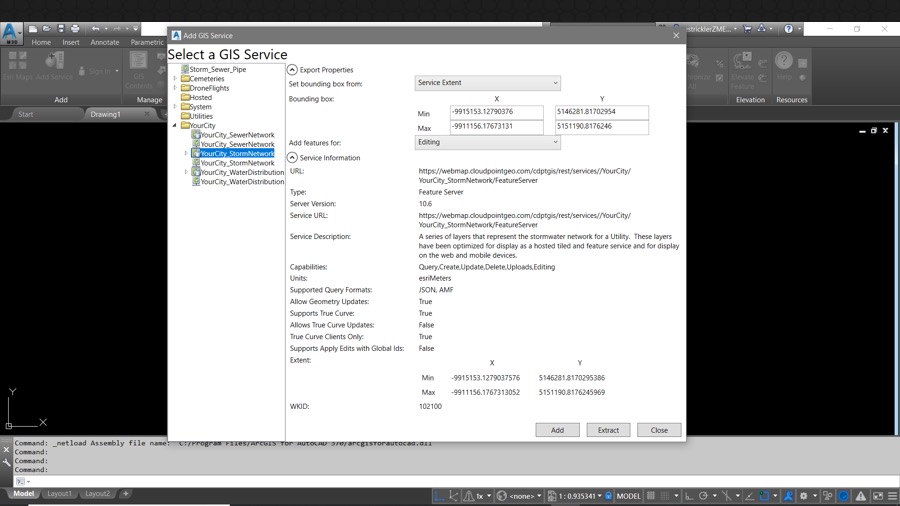The image size is (900, 506).
Task: Click the world globe coordinate system icon in status bar
Action: click(502, 496)
